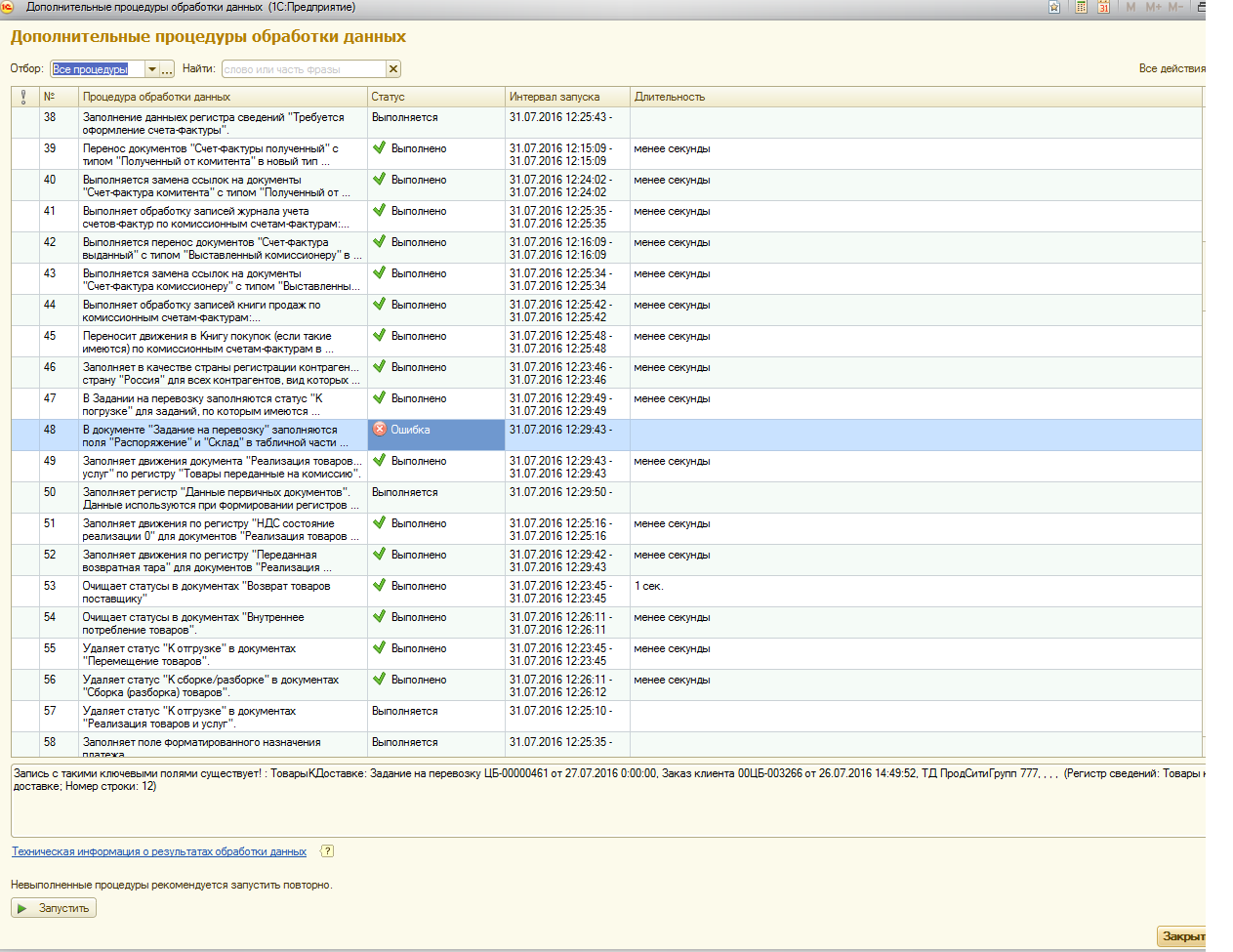Open the favorites star icon in title bar
1233x952 pixels.
point(1054,7)
